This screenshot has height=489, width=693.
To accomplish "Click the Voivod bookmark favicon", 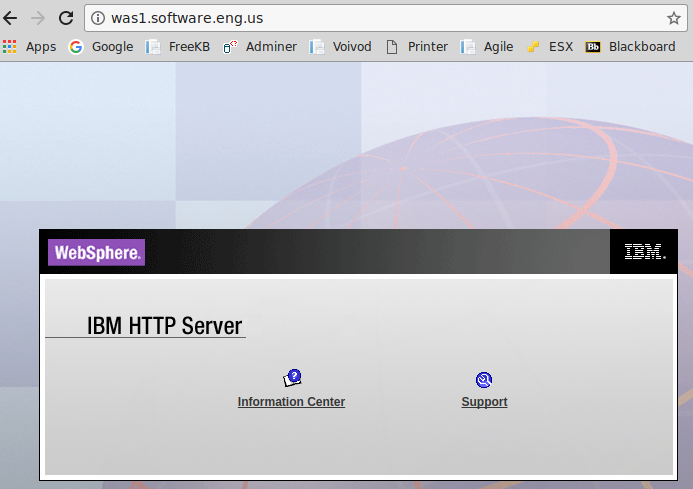I will click(317, 46).
